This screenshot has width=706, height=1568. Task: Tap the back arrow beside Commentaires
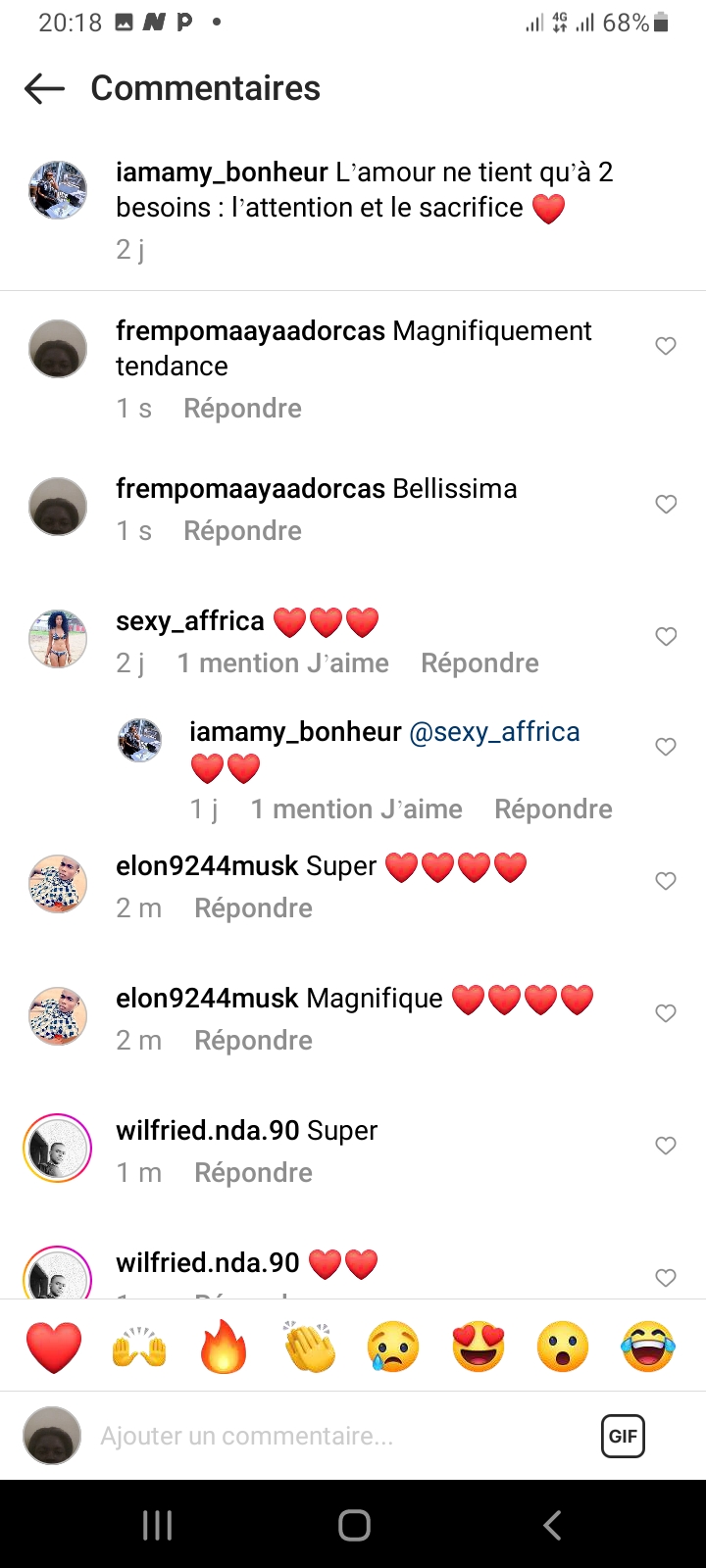[44, 88]
